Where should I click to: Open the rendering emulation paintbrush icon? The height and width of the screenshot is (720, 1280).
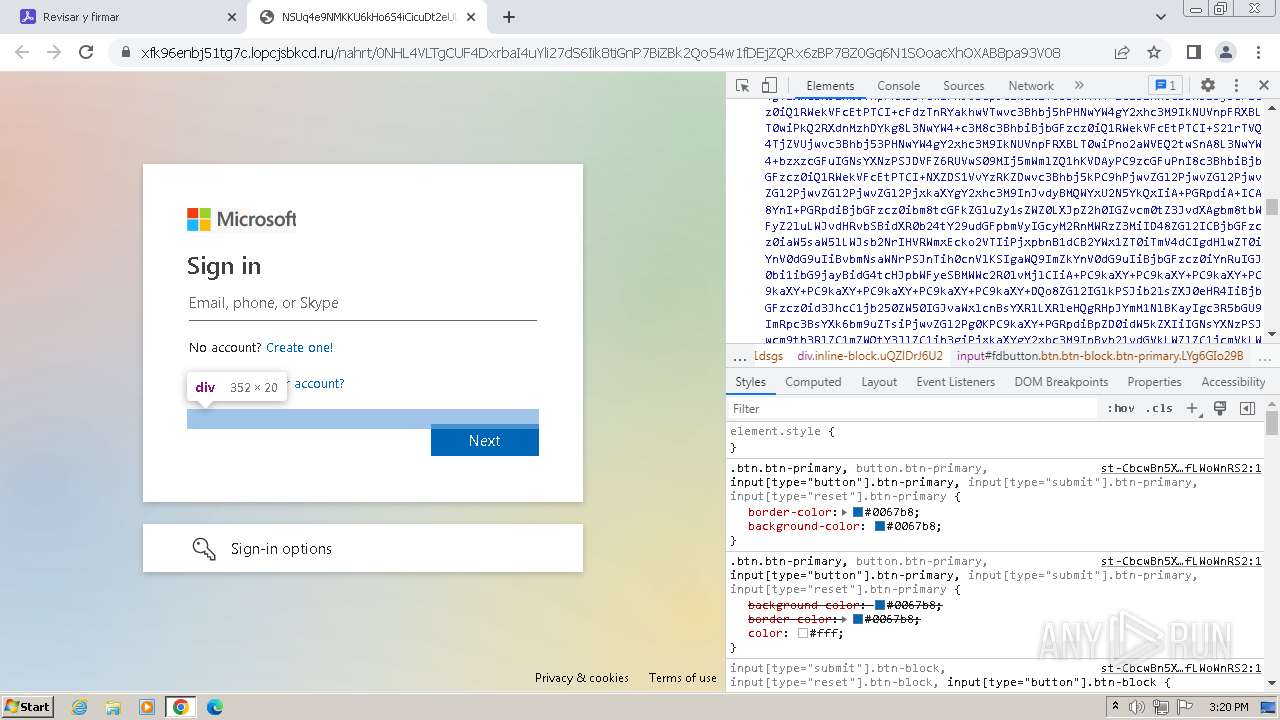tap(1220, 408)
